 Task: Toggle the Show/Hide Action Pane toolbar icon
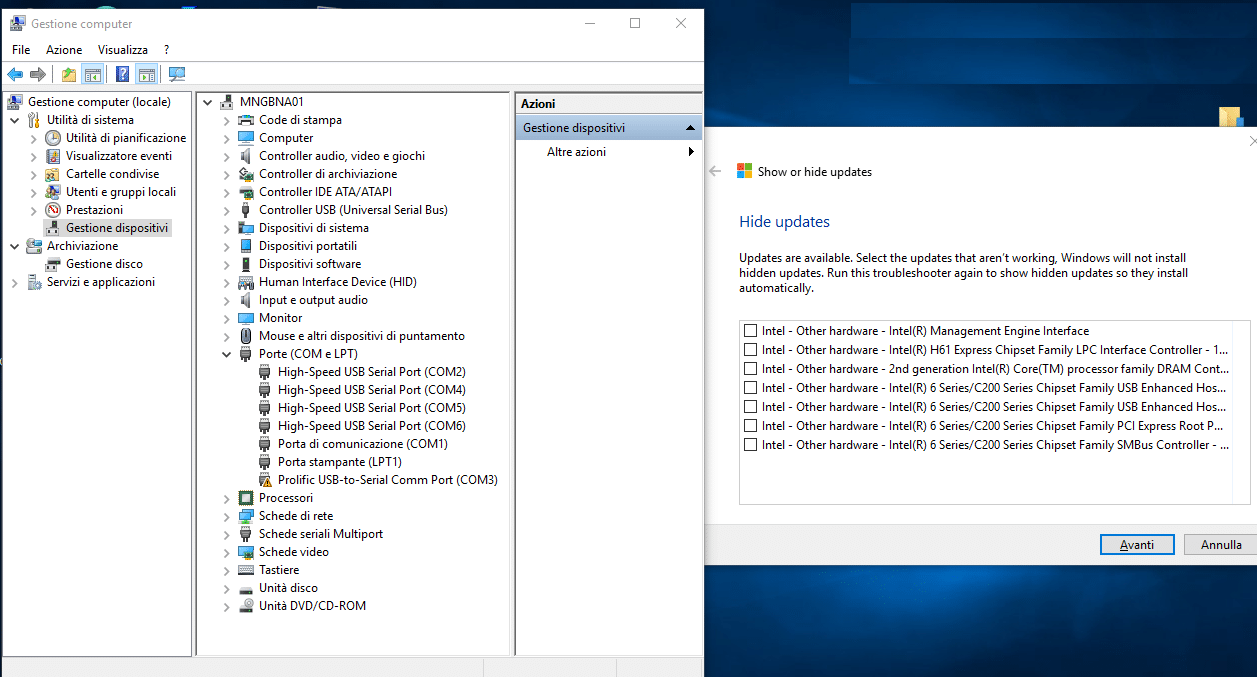146,74
